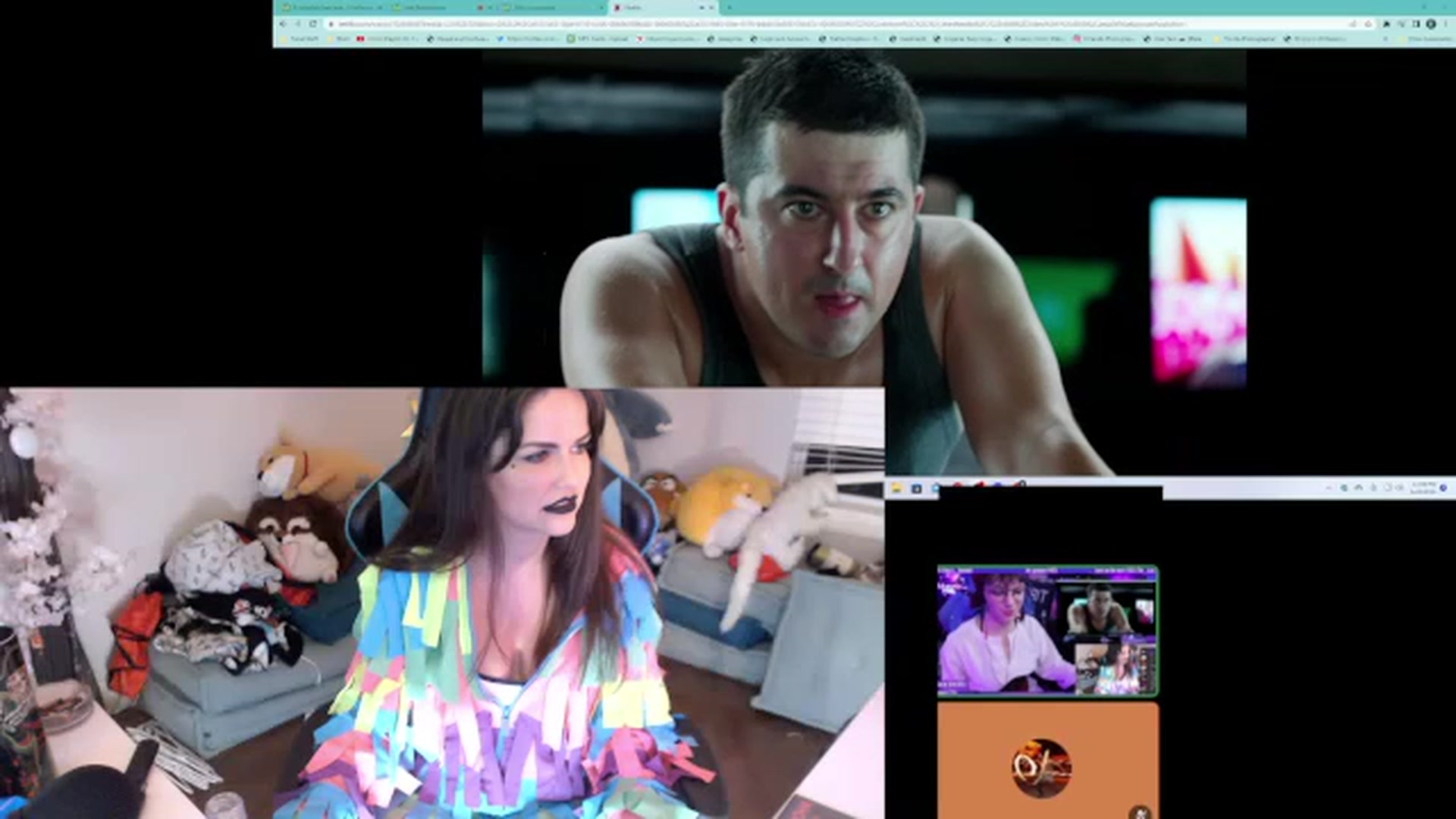Image resolution: width=1456 pixels, height=819 pixels.
Task: Bookmark this page with the star icon
Action: [1369, 24]
